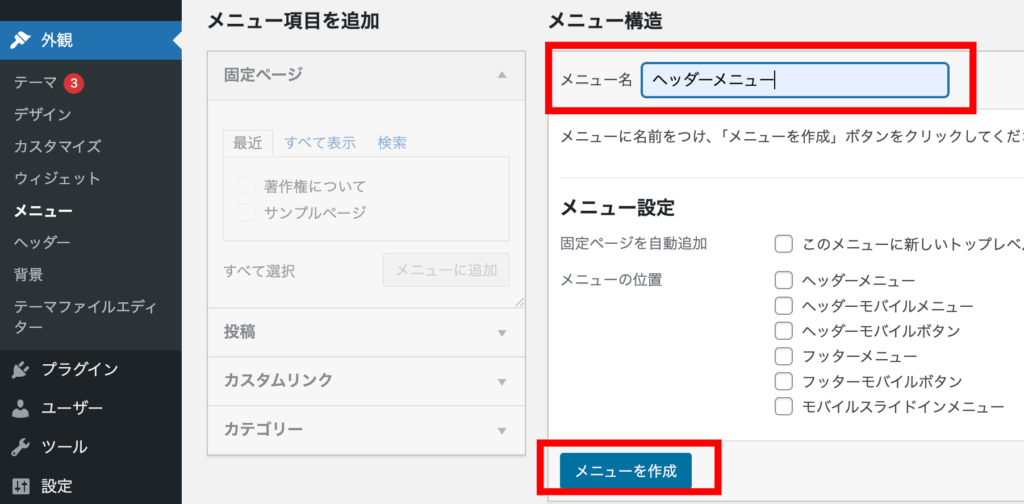This screenshot has height=504, width=1024.
Task: Collapse the 固定ページ panel
Action: [502, 75]
